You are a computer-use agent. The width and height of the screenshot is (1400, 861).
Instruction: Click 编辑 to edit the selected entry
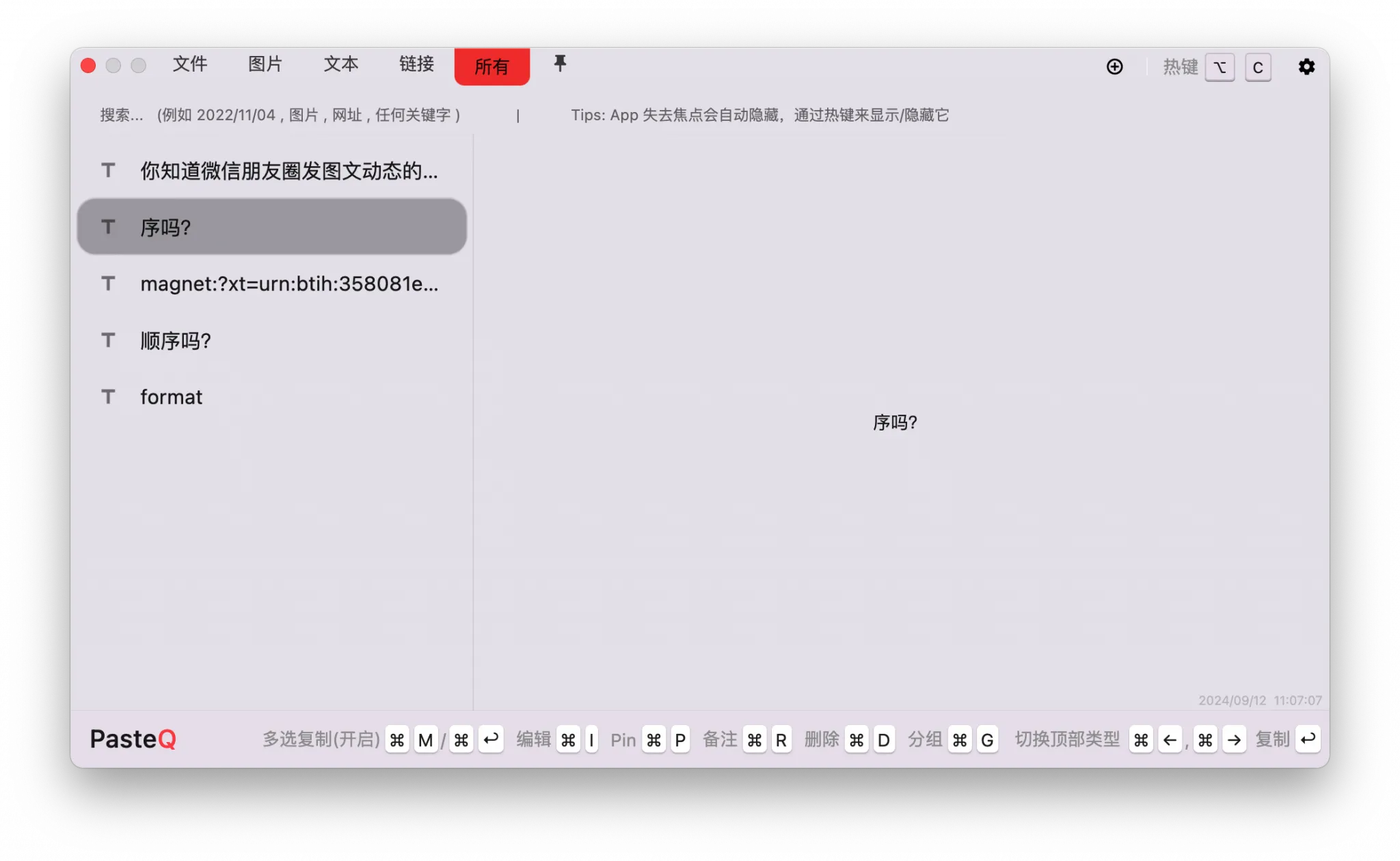(x=533, y=739)
